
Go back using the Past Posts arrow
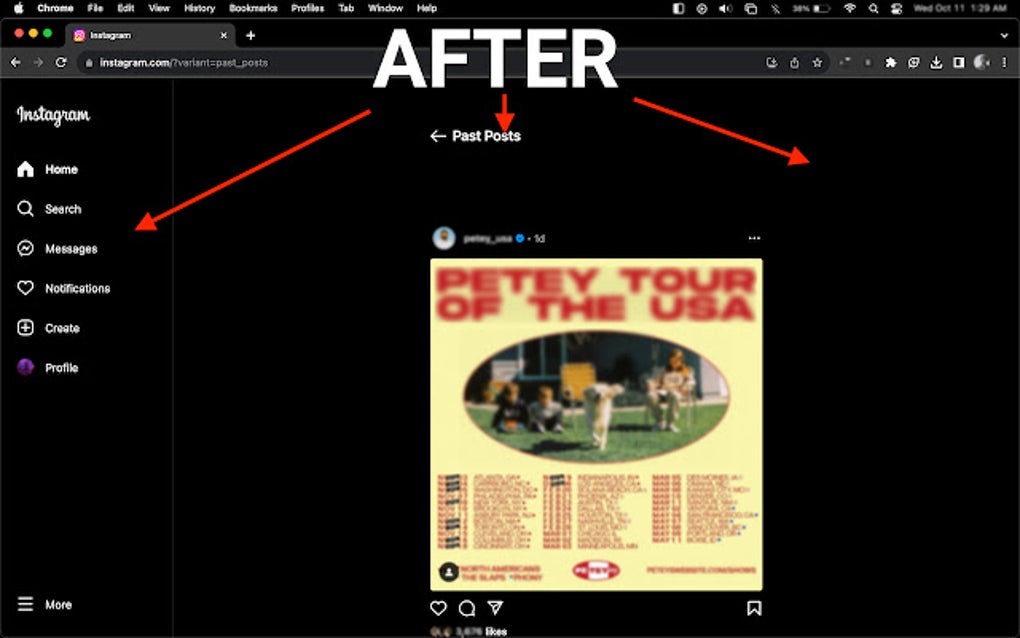(437, 135)
